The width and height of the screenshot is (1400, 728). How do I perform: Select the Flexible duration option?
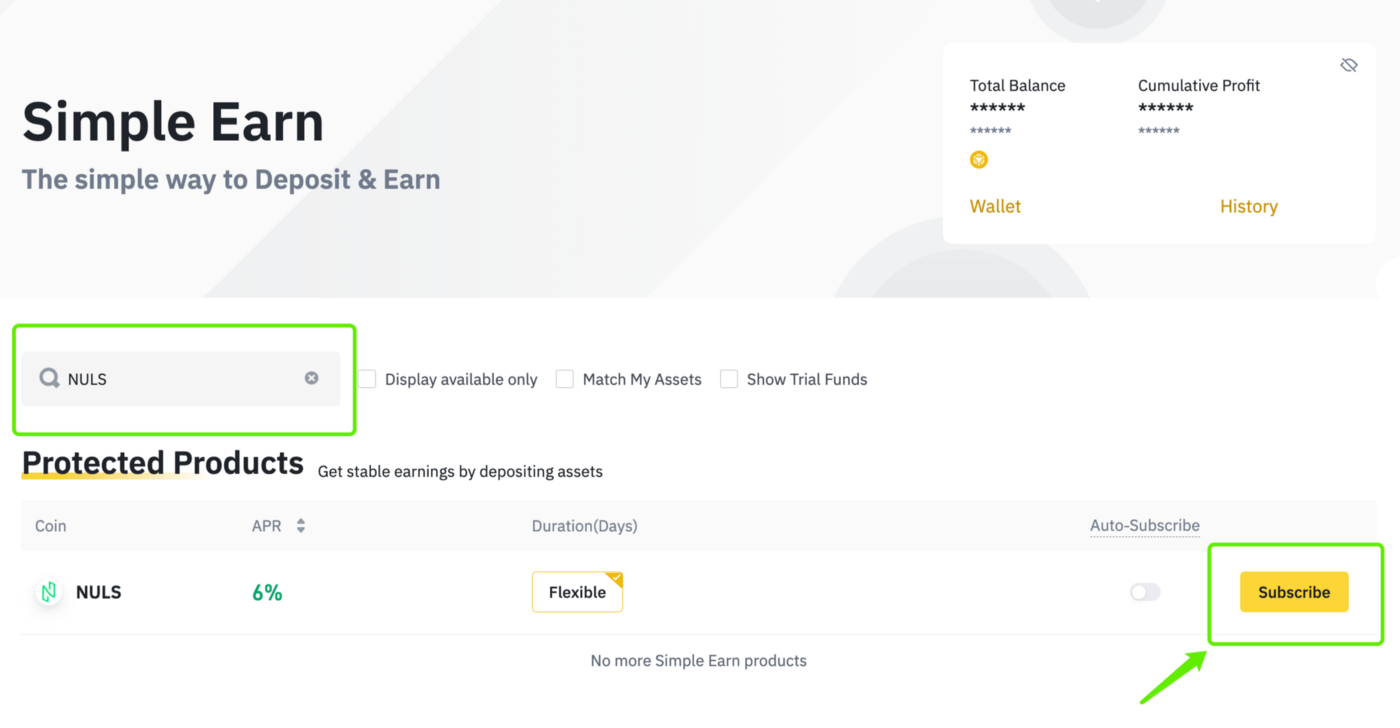point(577,592)
